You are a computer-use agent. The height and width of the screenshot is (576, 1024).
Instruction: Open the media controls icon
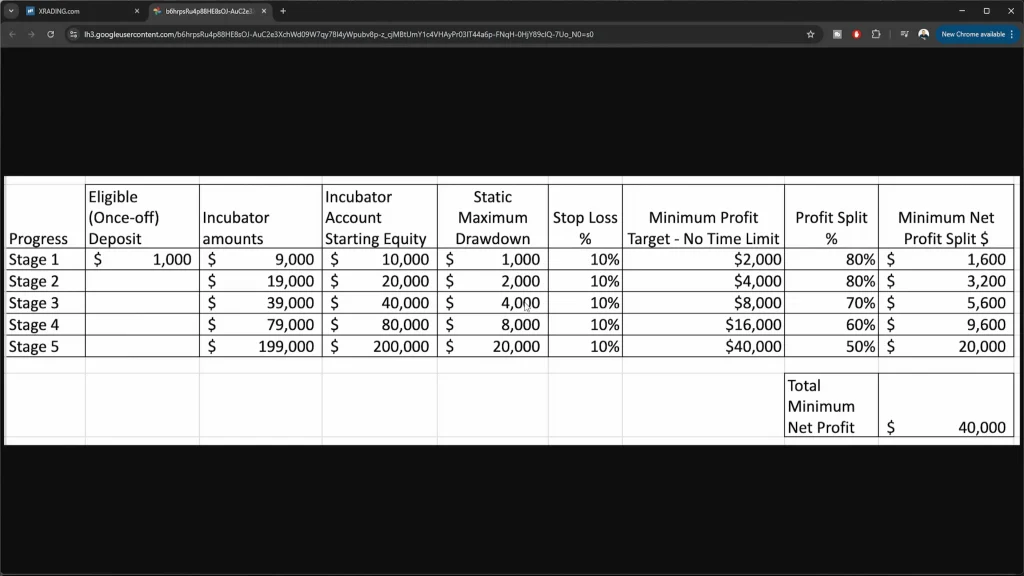pyautogui.click(x=904, y=34)
